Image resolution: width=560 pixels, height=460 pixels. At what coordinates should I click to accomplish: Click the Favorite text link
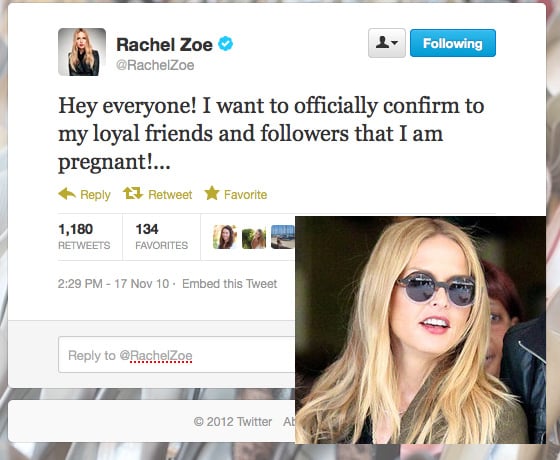coord(245,195)
